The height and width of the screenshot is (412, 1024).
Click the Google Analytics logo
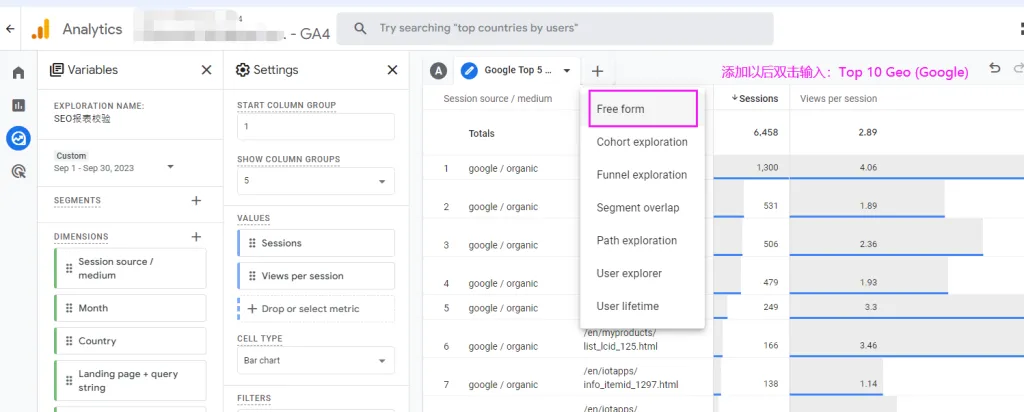click(x=40, y=29)
